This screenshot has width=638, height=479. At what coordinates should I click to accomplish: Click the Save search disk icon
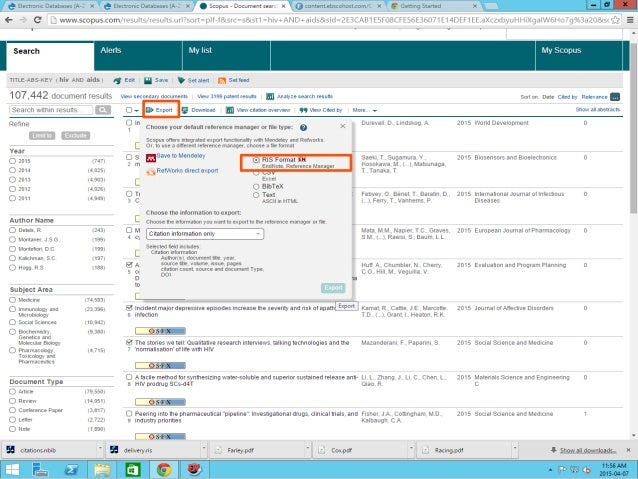click(x=148, y=80)
